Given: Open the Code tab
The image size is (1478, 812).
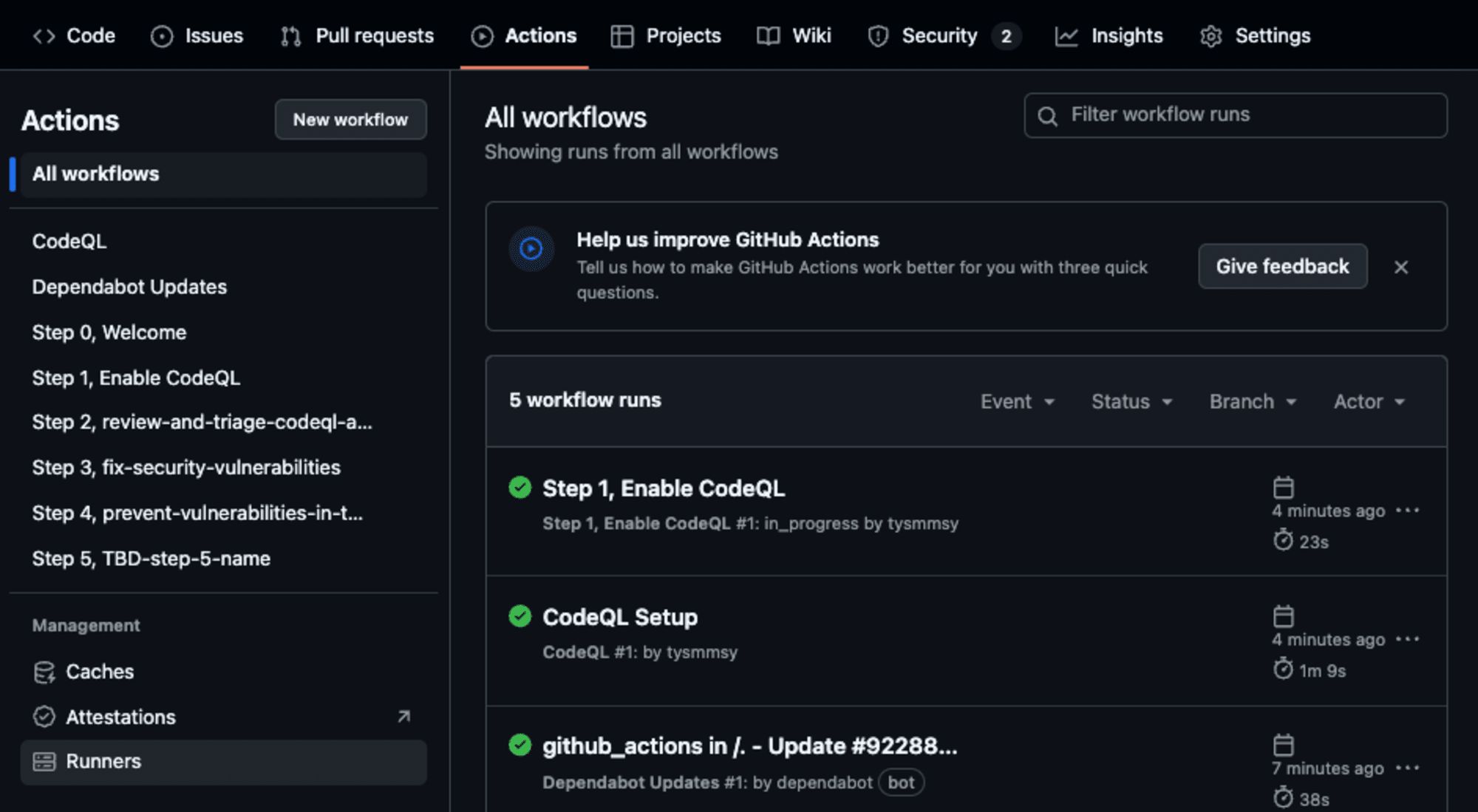Looking at the screenshot, I should (x=74, y=35).
